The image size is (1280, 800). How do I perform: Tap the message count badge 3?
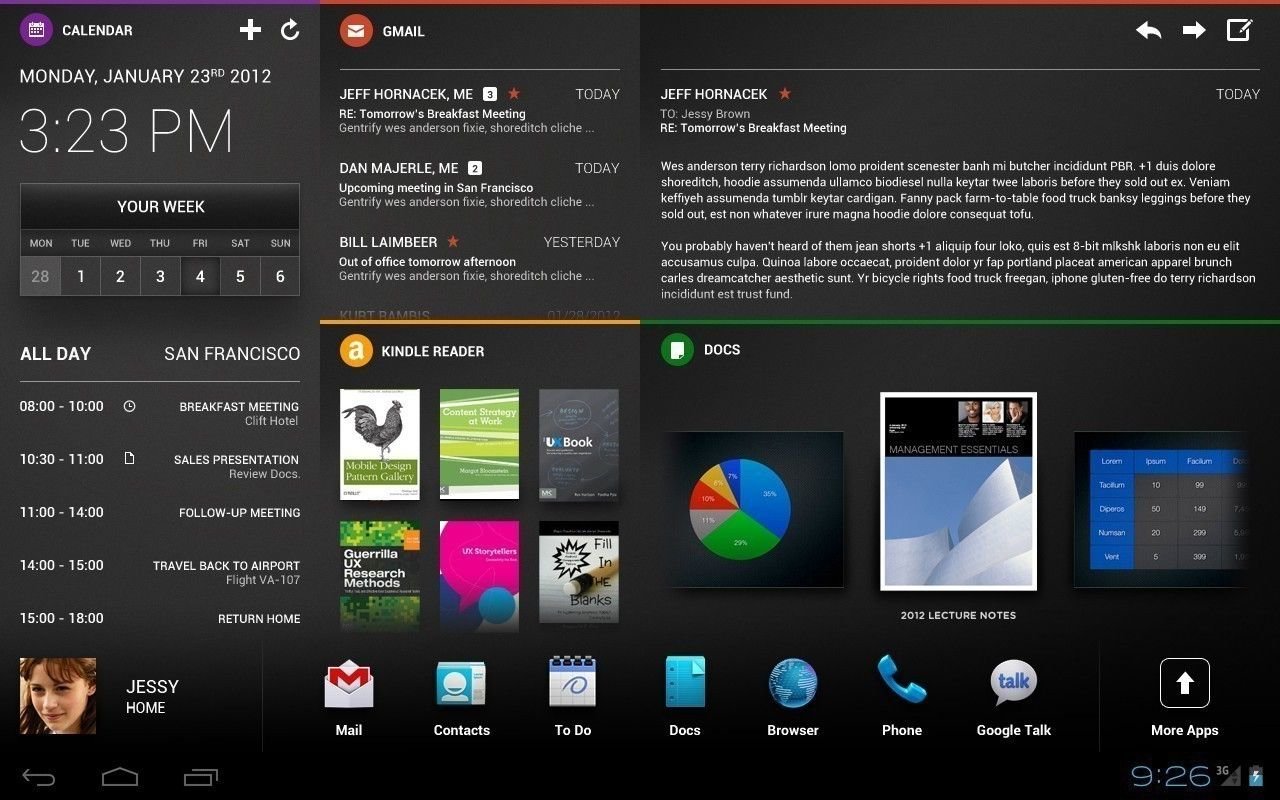click(x=490, y=94)
